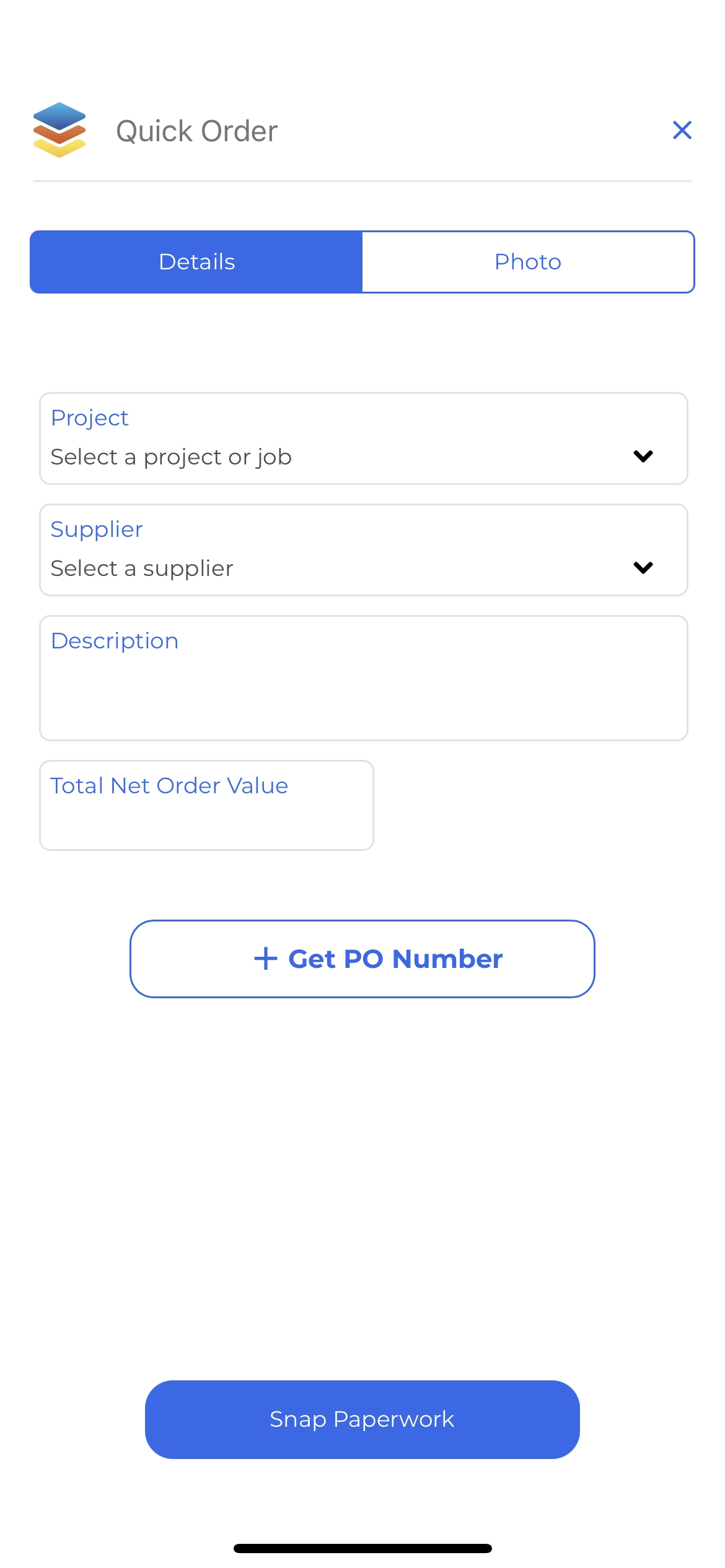Tap the empty area inside the Description box

pyautogui.click(x=364, y=697)
